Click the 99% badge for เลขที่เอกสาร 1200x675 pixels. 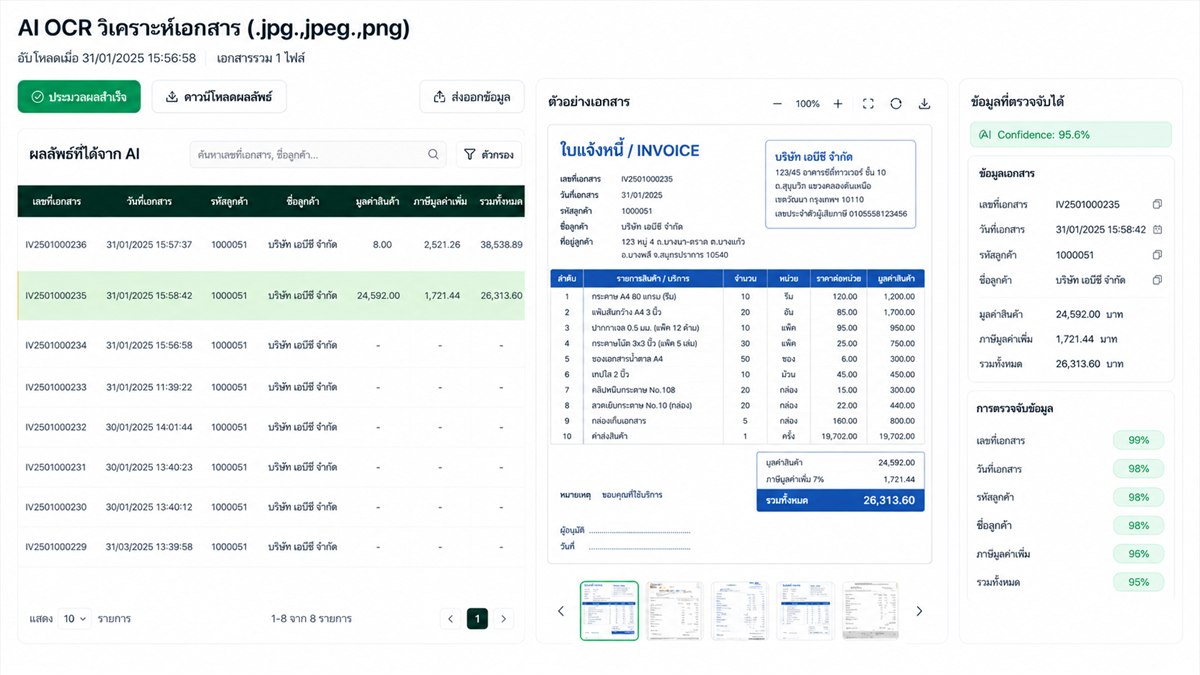[x=1138, y=440]
